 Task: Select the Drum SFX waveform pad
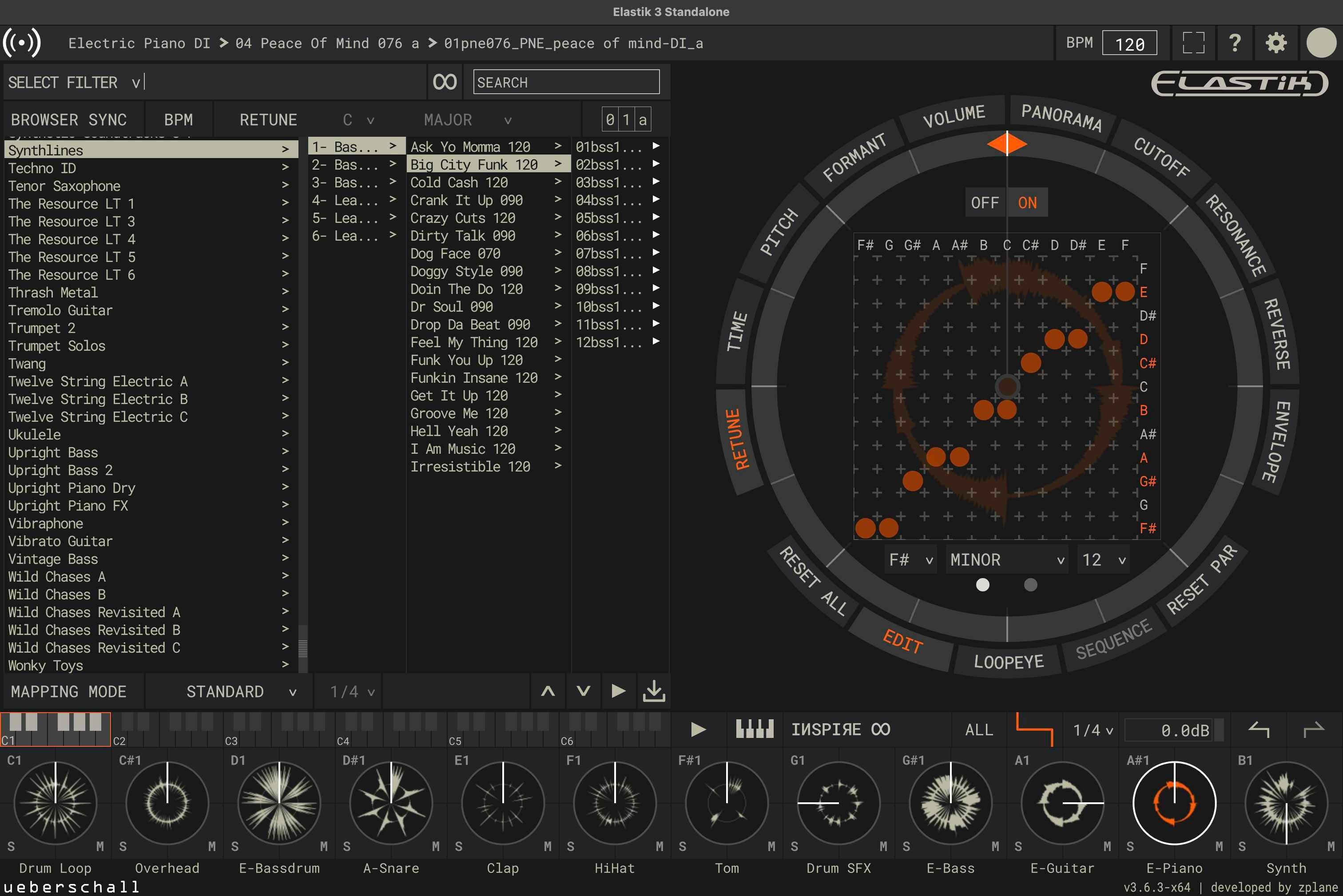[839, 803]
